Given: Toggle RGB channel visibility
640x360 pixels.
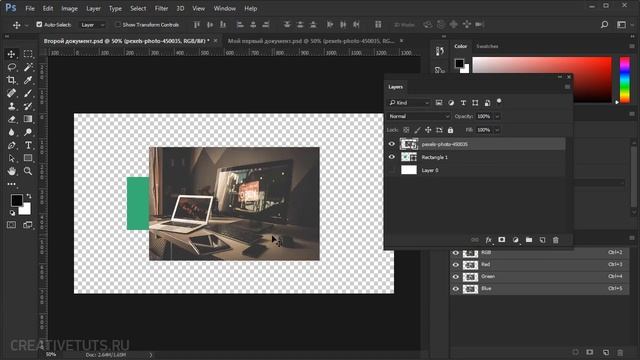Looking at the screenshot, I should coord(456,253).
